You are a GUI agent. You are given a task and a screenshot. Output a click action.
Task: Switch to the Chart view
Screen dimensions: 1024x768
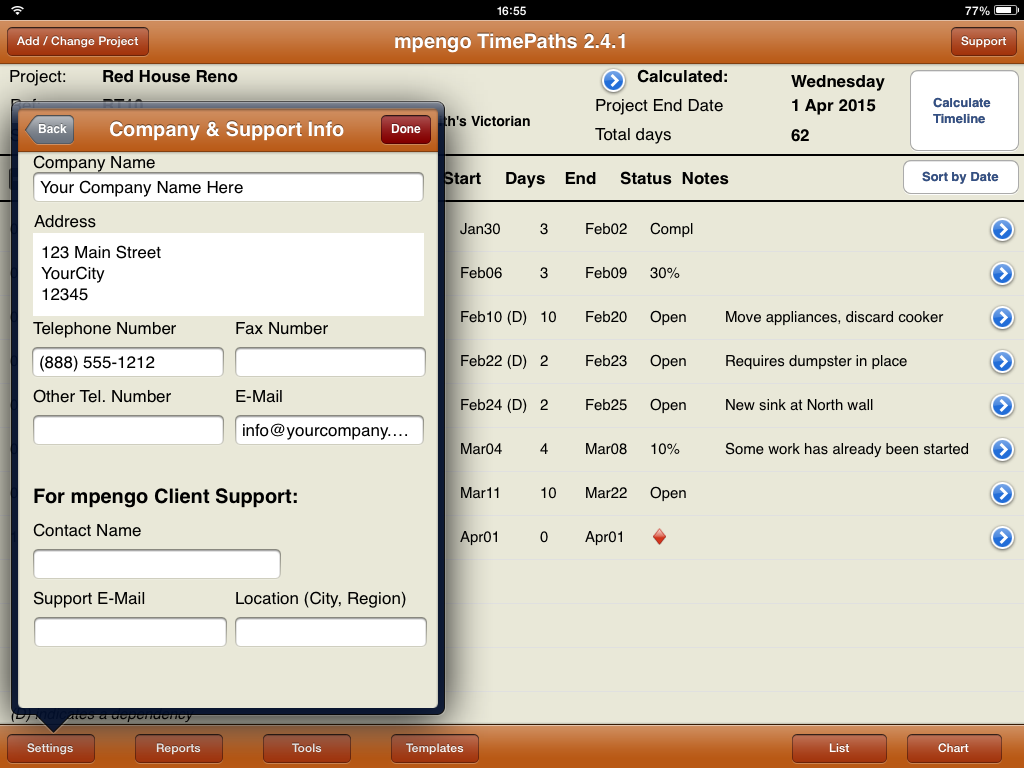(x=953, y=748)
